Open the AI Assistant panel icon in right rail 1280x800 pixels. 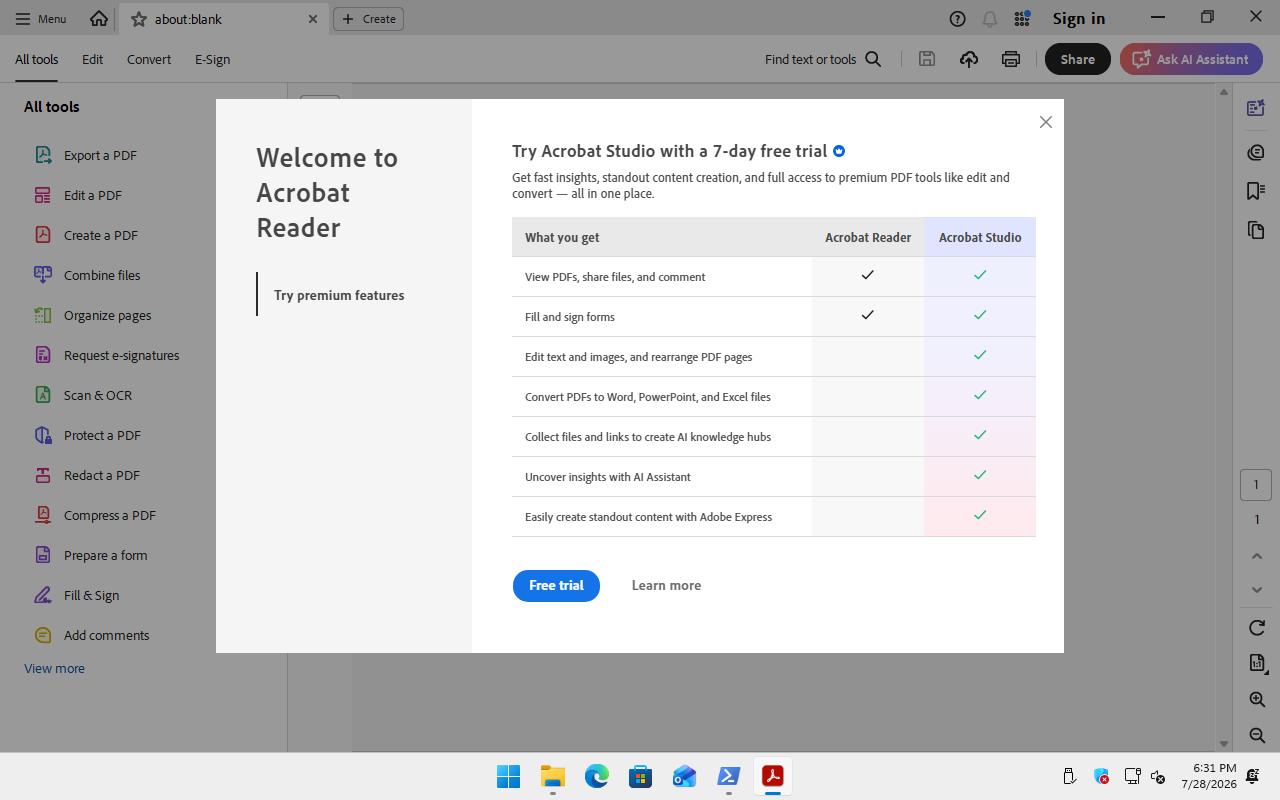1256,108
